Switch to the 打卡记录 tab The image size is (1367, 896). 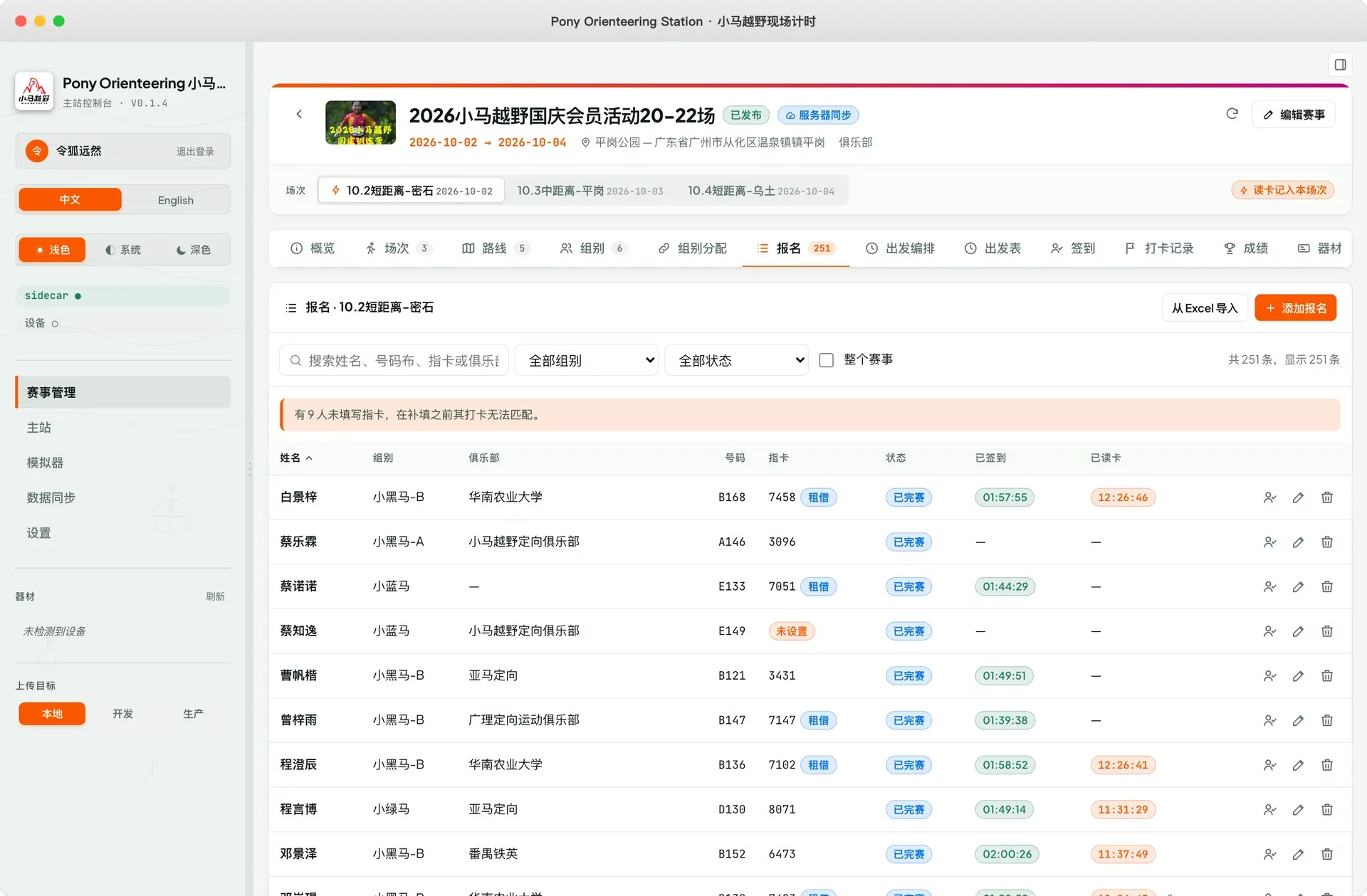(x=1159, y=248)
